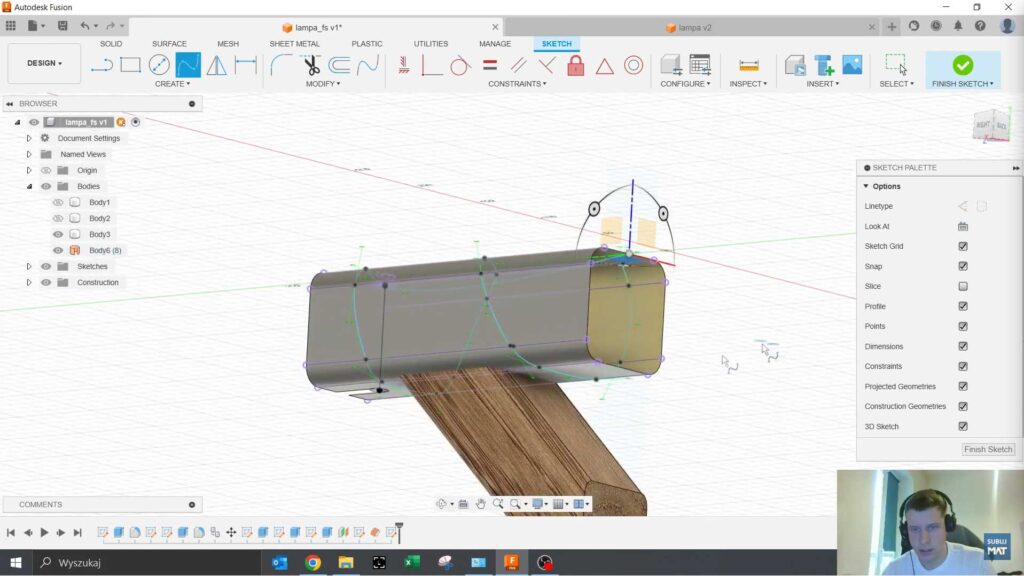Activate the Fit Point Spline tool

188,66
